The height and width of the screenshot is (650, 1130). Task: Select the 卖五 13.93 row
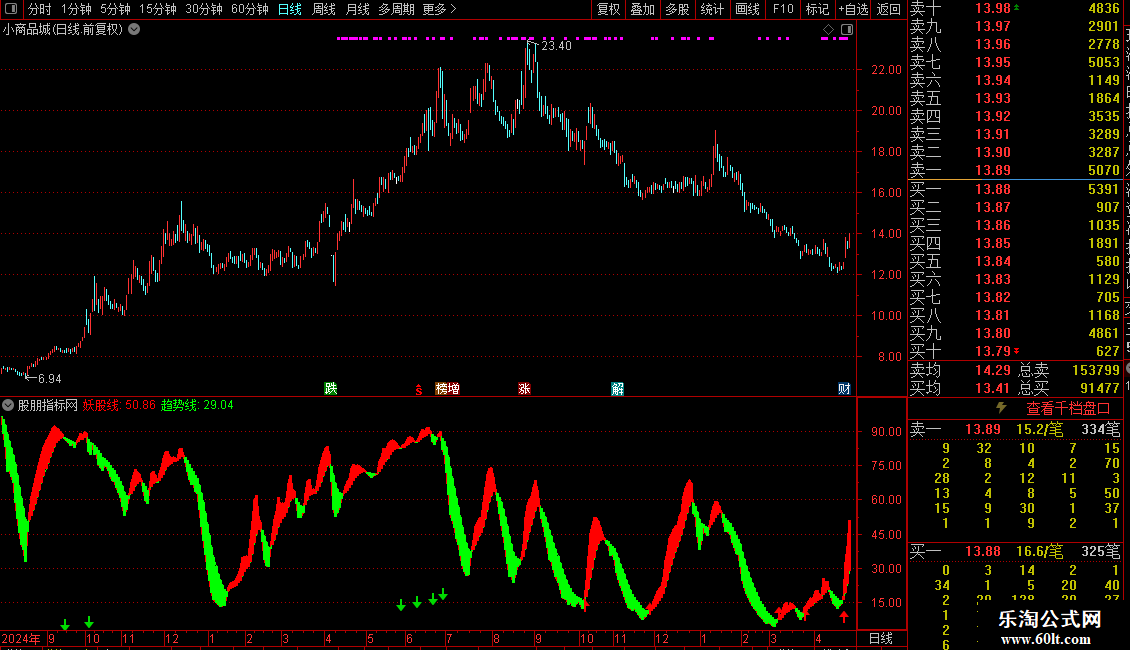[x=1015, y=98]
